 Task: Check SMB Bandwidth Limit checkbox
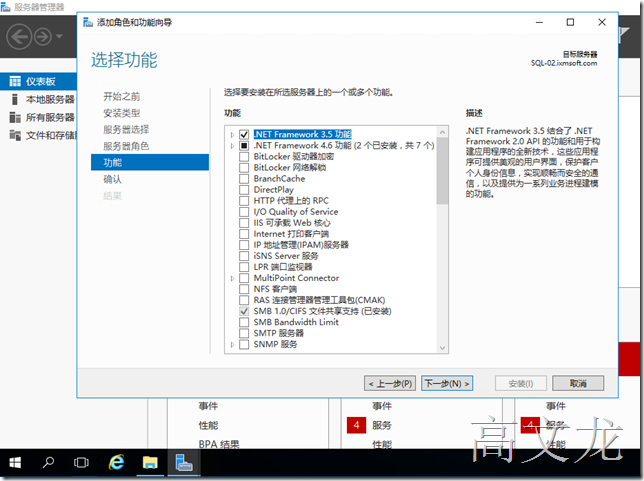click(244, 322)
